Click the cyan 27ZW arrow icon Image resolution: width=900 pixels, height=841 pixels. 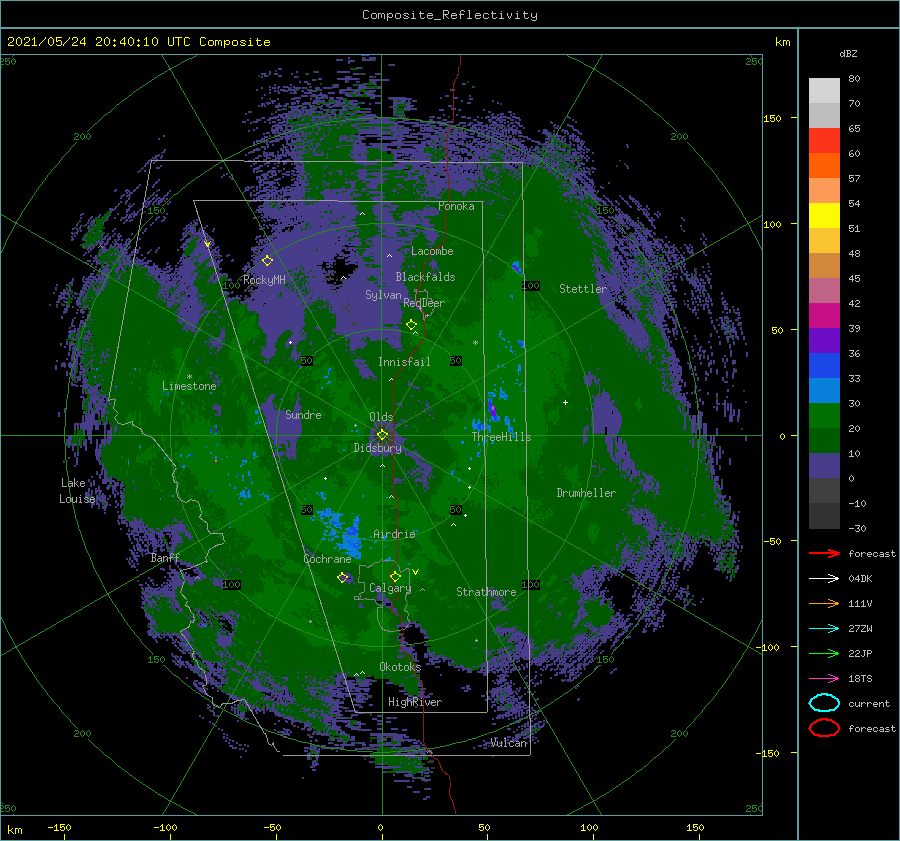(824, 629)
